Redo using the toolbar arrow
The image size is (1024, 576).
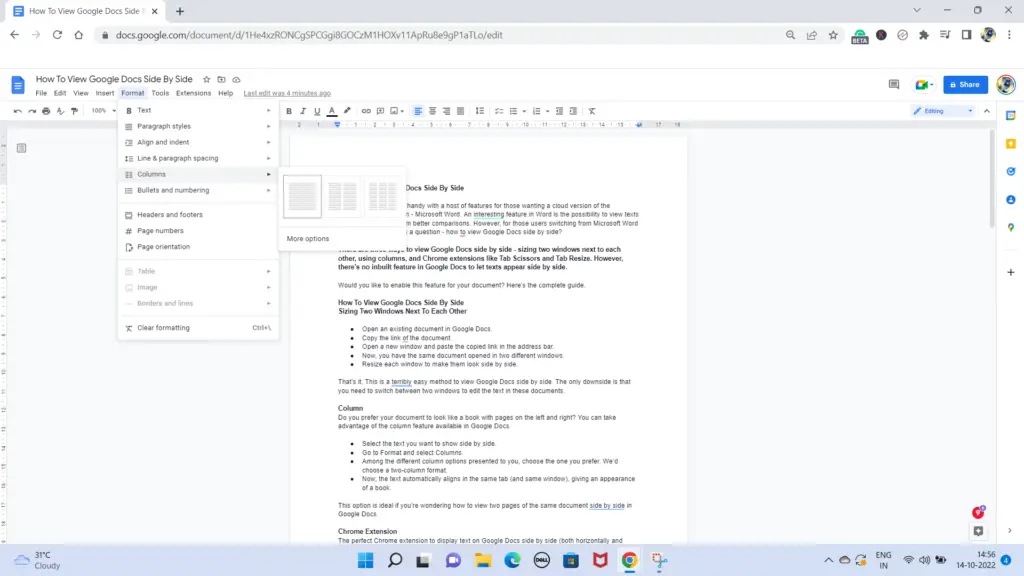click(x=32, y=111)
